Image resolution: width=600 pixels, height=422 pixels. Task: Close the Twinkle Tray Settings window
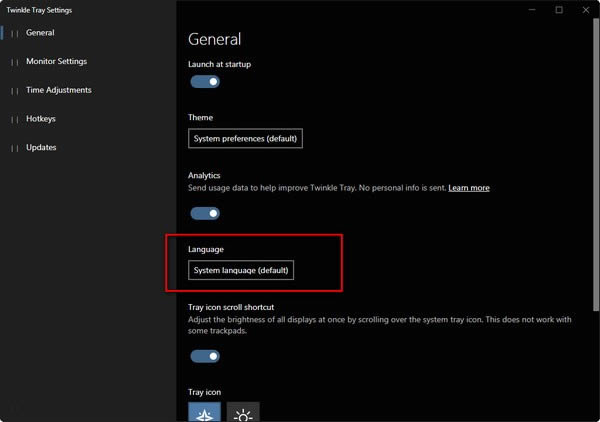click(x=586, y=10)
